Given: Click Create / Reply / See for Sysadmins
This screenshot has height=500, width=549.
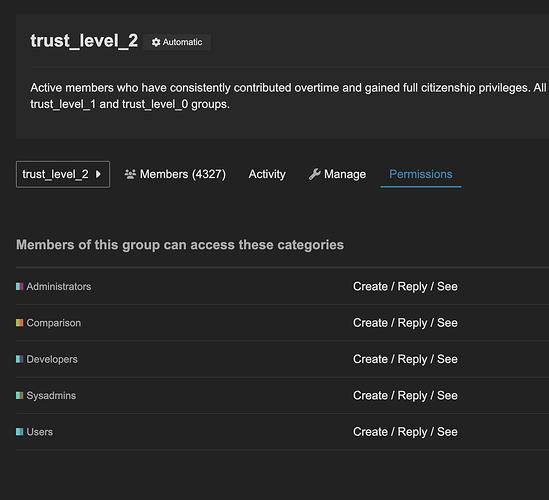Looking at the screenshot, I should 405,396.
